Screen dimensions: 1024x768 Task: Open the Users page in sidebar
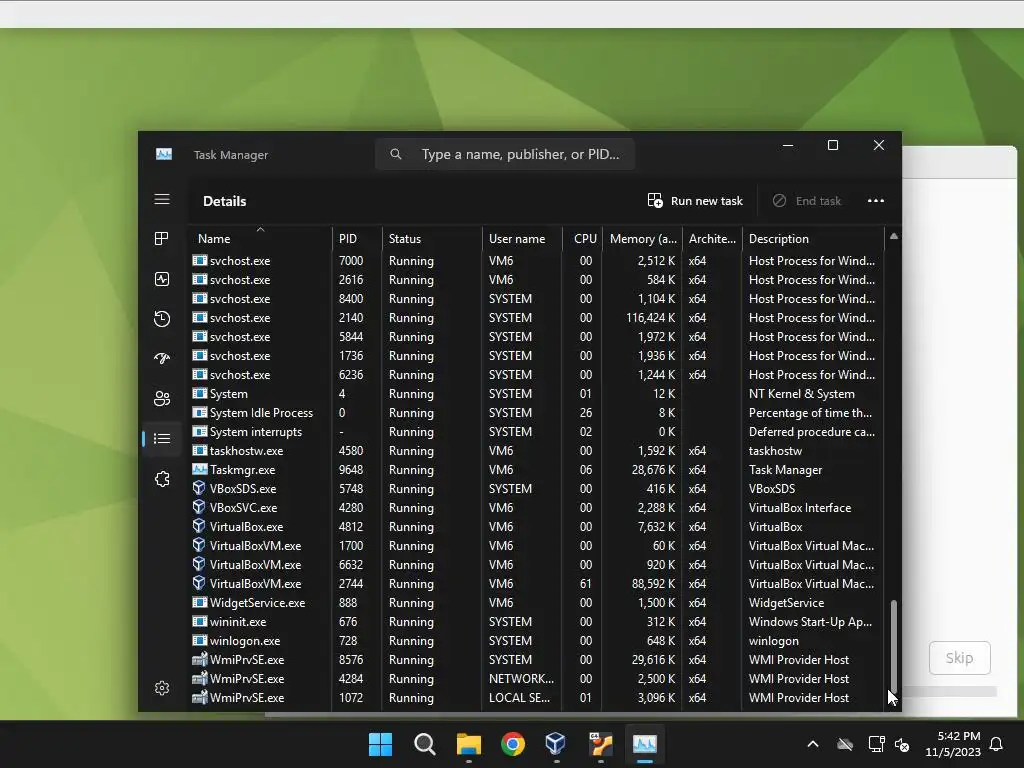click(x=162, y=398)
